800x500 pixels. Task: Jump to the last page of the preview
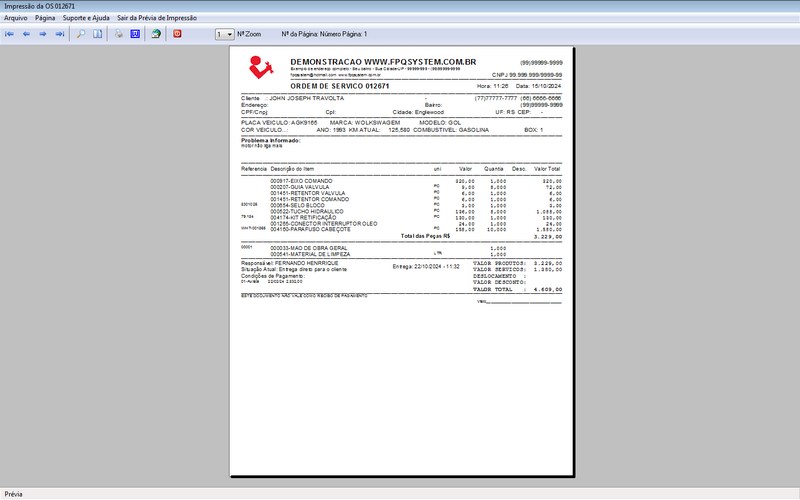pyautogui.click(x=59, y=34)
